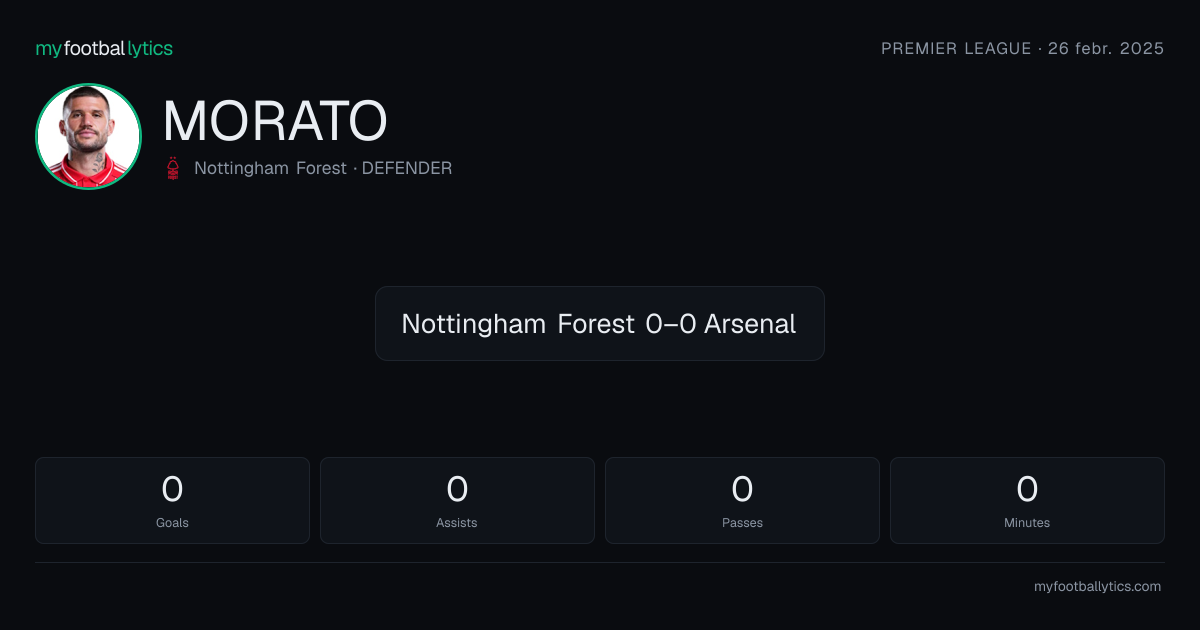Select the Goals stat card
The width and height of the screenshot is (1200, 630).
[x=172, y=500]
